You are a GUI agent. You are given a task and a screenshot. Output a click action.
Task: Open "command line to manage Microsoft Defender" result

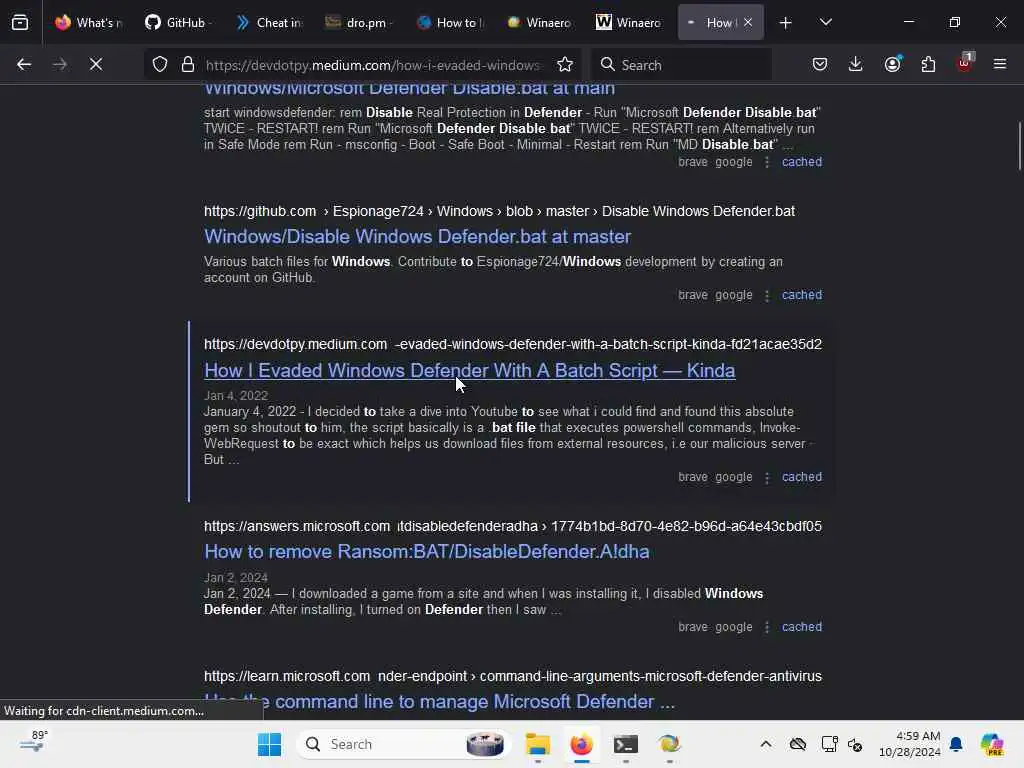point(440,701)
